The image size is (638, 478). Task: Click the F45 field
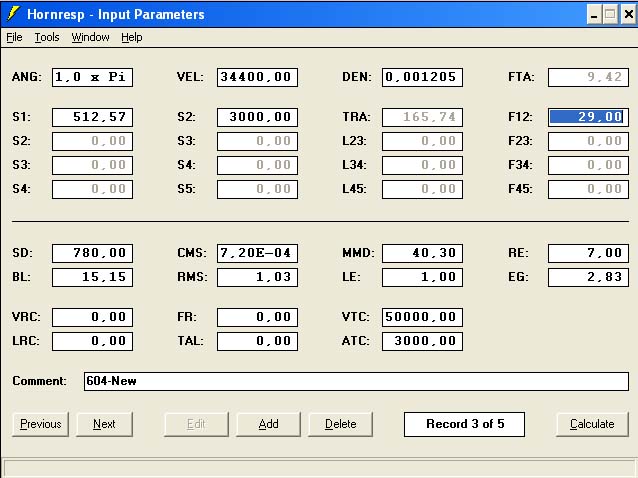click(x=588, y=189)
